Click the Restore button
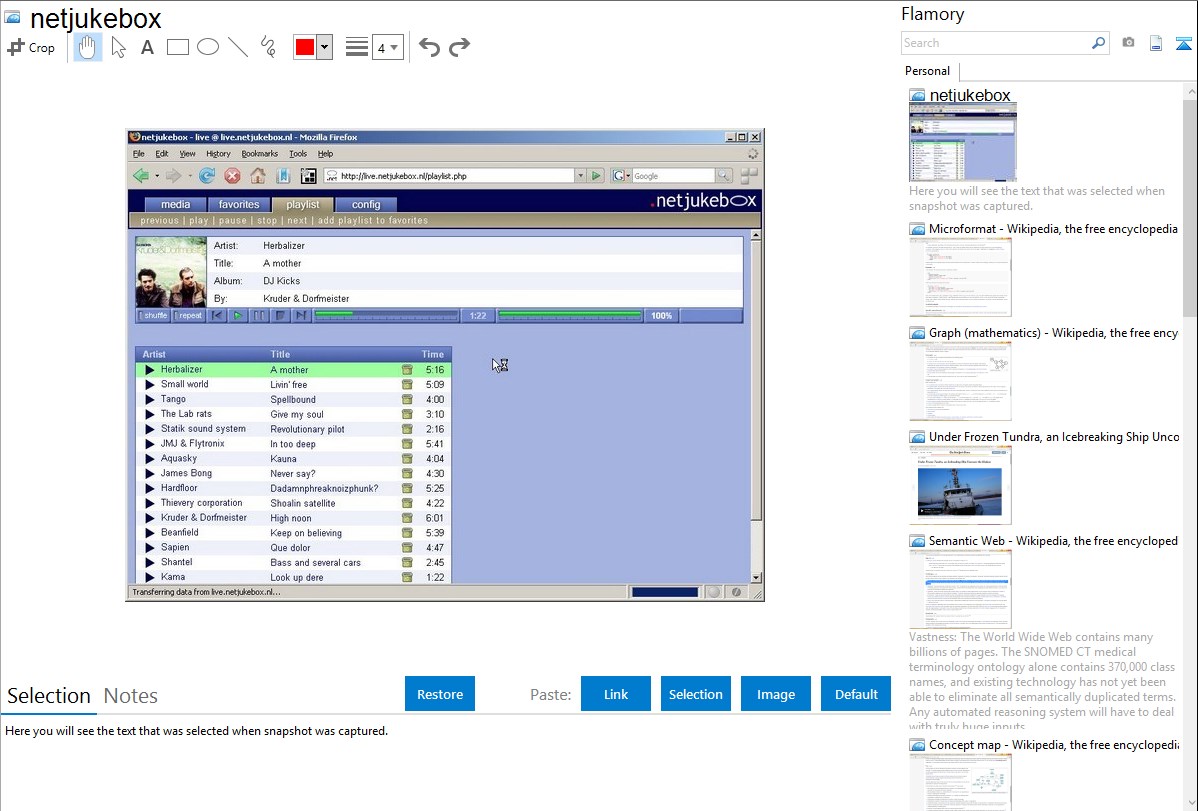The image size is (1198, 811). pos(440,694)
